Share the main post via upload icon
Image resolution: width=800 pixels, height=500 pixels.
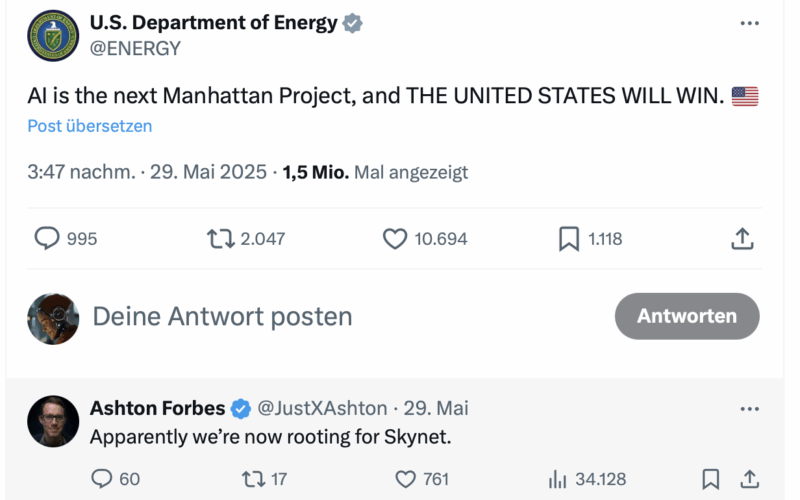point(742,238)
